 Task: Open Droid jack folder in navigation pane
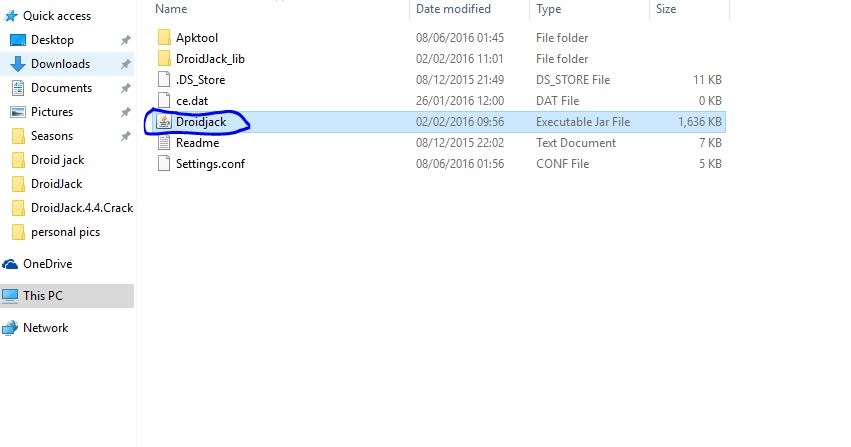coord(58,160)
